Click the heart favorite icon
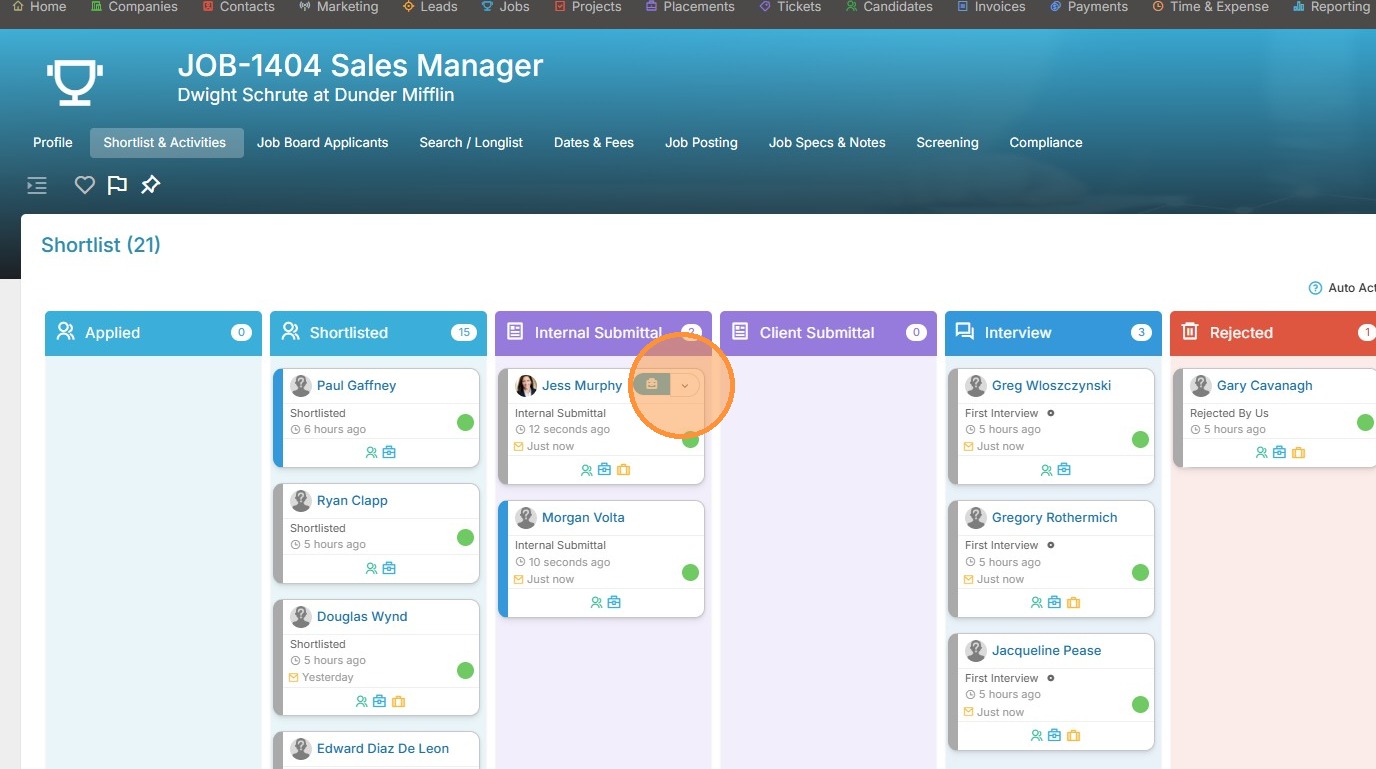The image size is (1376, 769). point(85,185)
